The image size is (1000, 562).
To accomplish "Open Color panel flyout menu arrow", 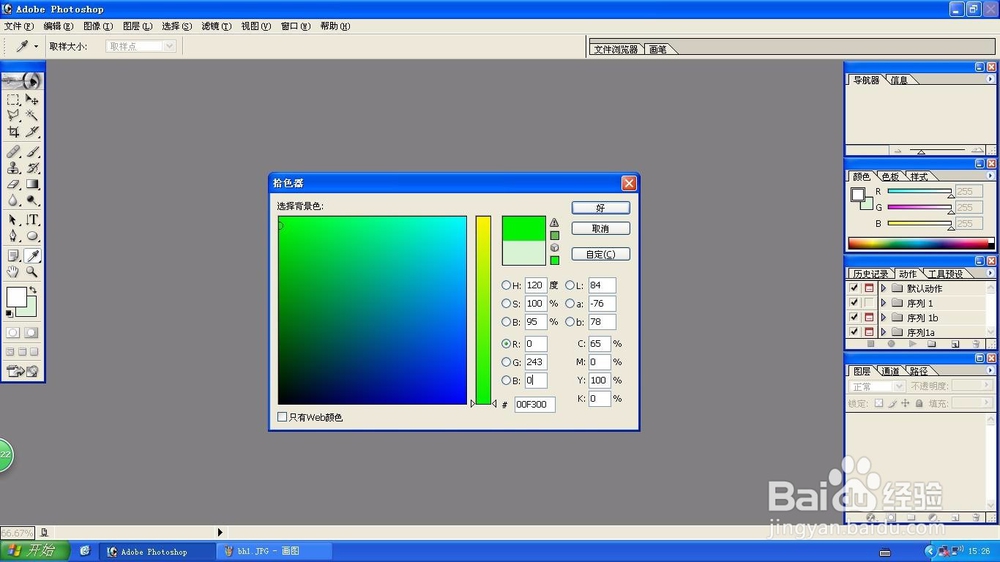I will (990, 175).
